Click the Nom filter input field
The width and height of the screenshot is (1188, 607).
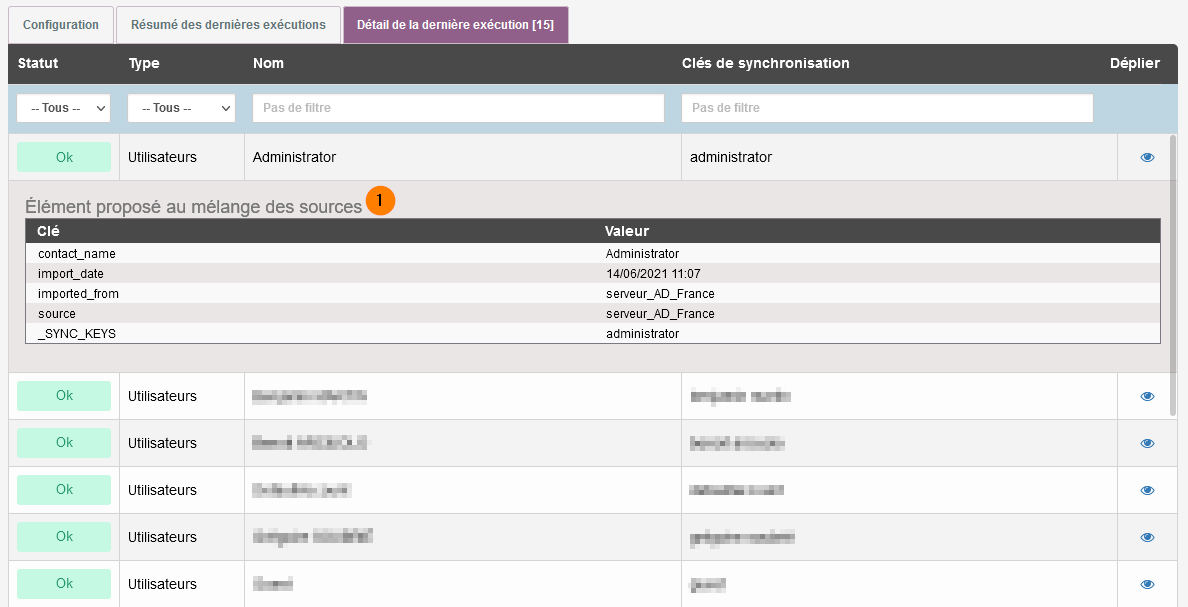(458, 108)
